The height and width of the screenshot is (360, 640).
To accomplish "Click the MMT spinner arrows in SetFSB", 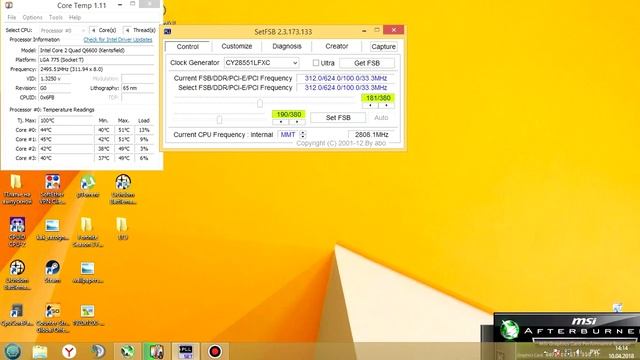I will point(302,134).
